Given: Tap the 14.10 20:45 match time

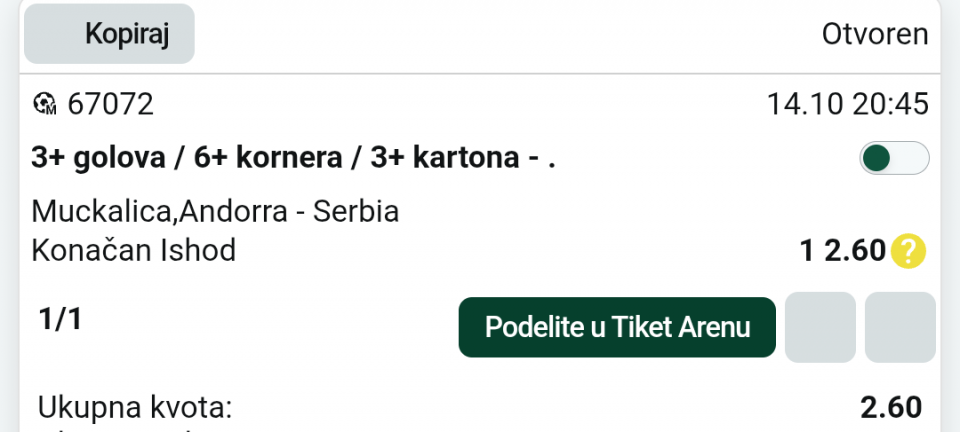Looking at the screenshot, I should pos(847,103).
